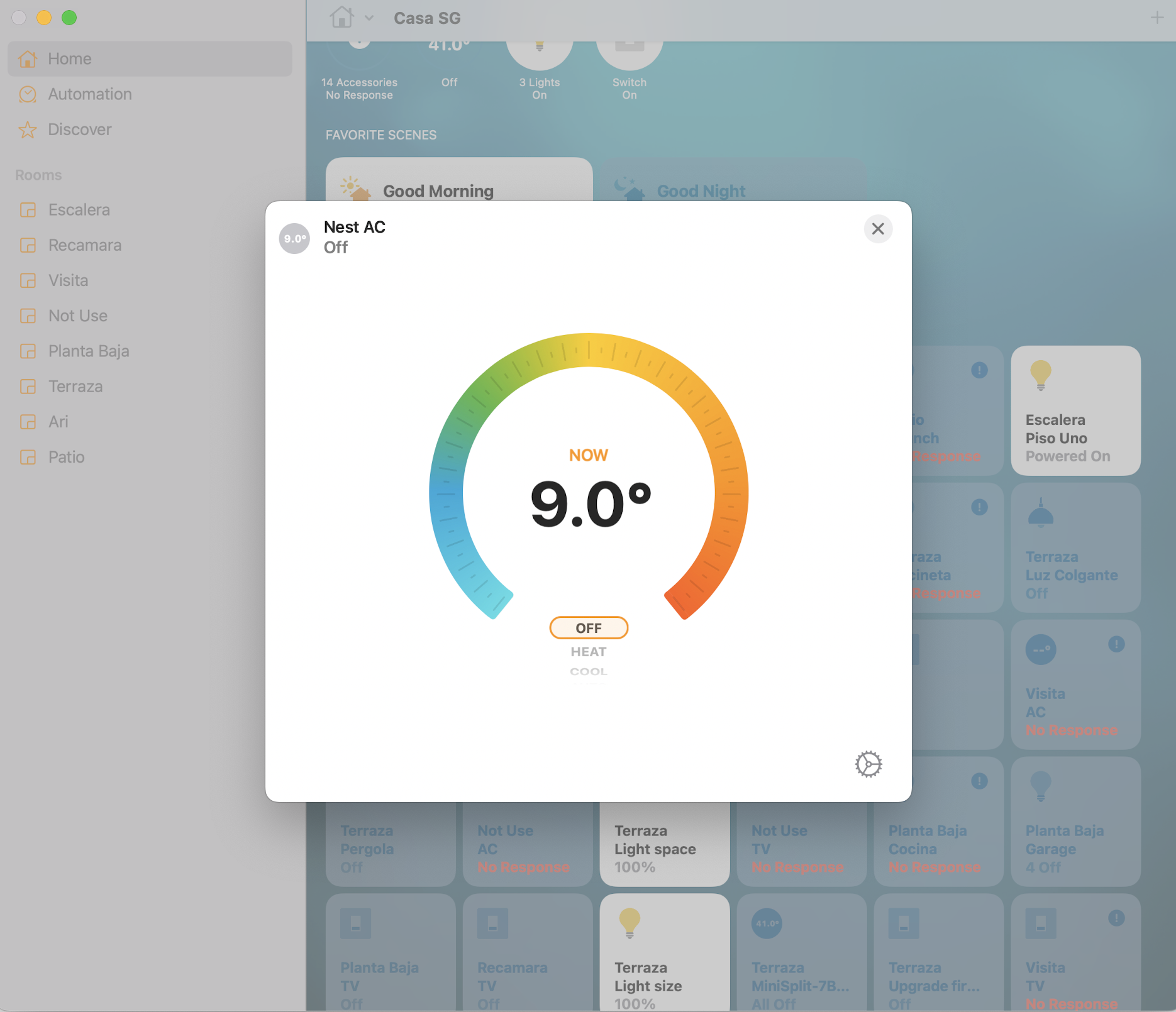Click the Visita AC warning alert icon
The height and width of the screenshot is (1012, 1176).
1116,644
